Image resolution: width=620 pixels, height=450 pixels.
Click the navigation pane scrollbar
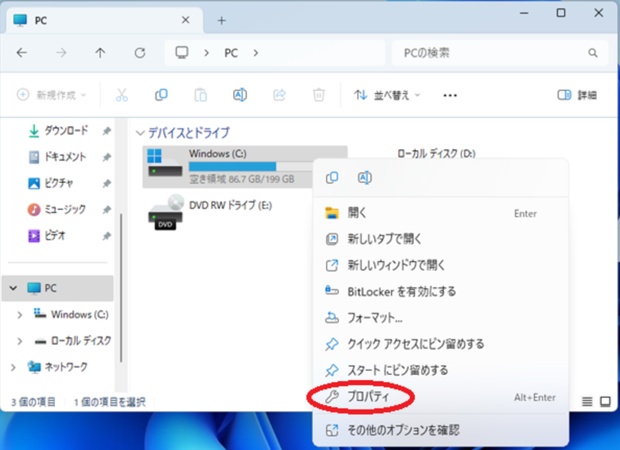(x=121, y=288)
